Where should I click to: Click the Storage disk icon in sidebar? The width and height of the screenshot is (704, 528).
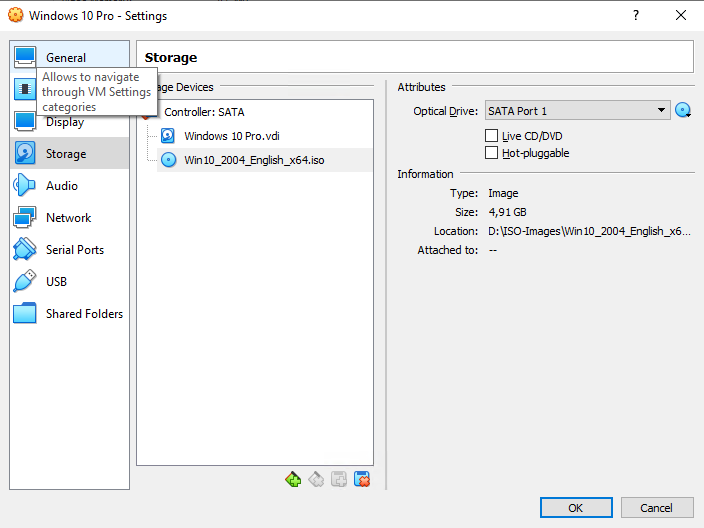click(x=25, y=153)
